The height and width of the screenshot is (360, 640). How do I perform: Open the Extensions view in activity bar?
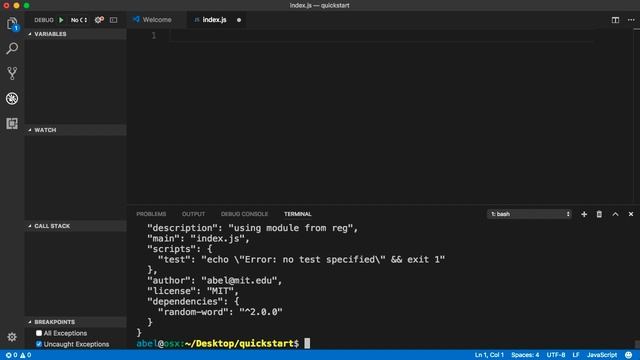(x=12, y=123)
